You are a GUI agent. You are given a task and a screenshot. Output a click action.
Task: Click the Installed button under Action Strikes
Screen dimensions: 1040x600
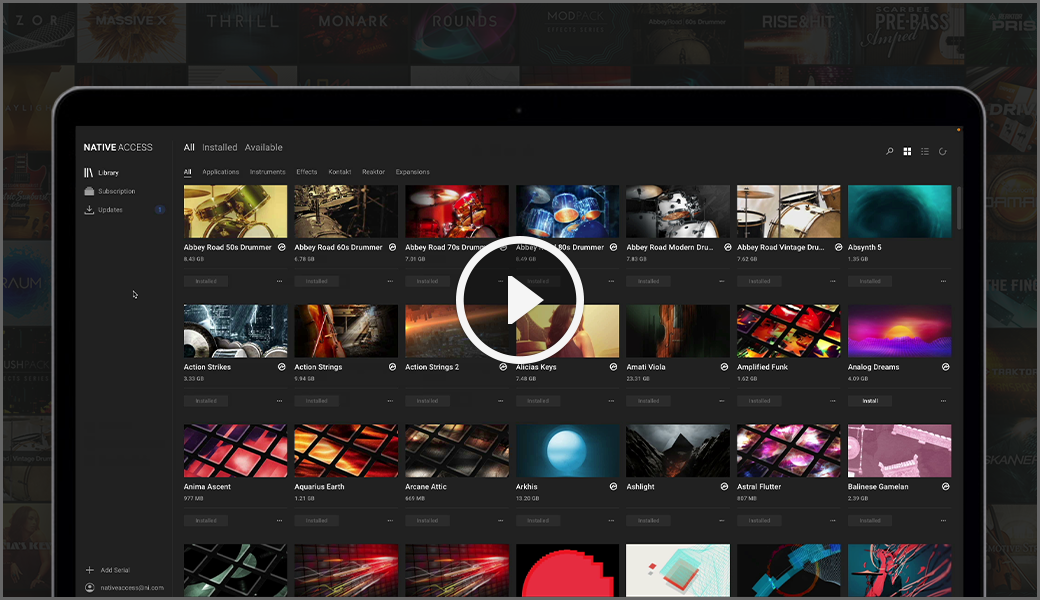coord(206,400)
